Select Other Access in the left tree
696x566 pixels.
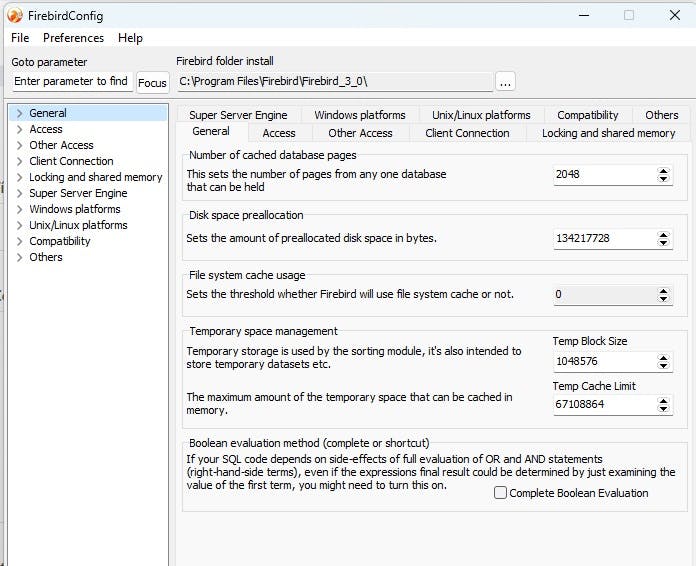click(x=61, y=145)
